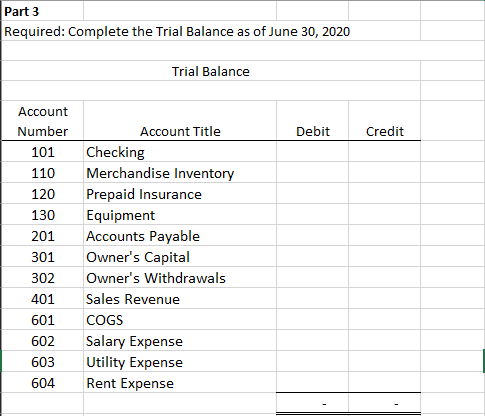Select account number 401 cell
Image resolution: width=485 pixels, height=416 pixels.
42,299
